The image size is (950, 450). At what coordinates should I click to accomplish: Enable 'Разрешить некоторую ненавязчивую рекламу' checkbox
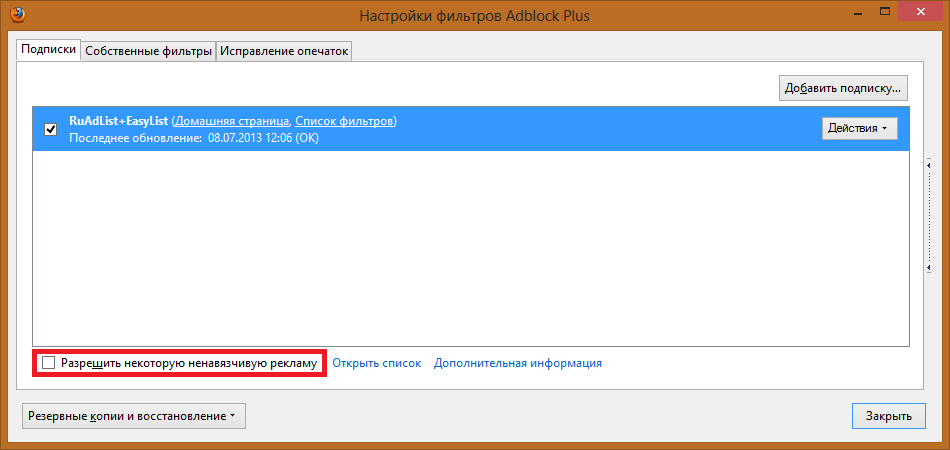[49, 363]
